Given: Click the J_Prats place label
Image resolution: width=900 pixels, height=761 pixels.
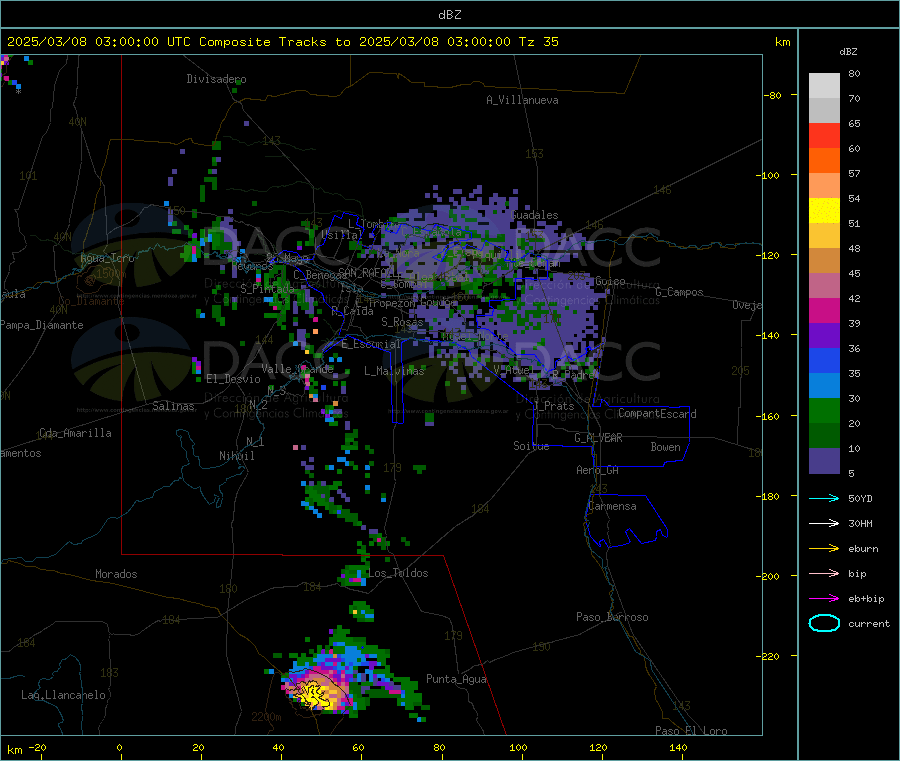Looking at the screenshot, I should pyautogui.click(x=553, y=406).
